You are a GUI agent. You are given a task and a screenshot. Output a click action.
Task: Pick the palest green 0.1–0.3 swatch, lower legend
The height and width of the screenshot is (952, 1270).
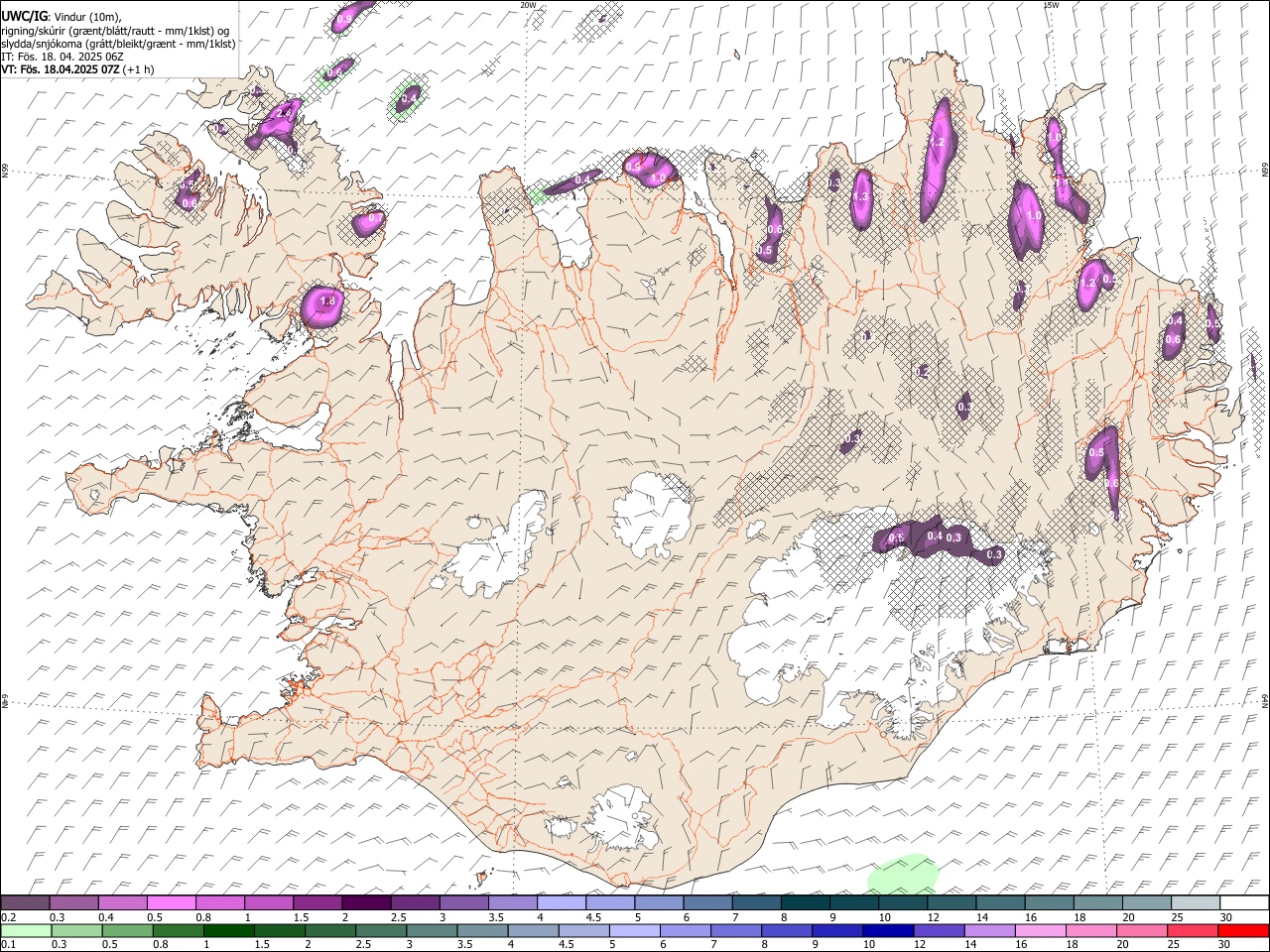pos(26,931)
